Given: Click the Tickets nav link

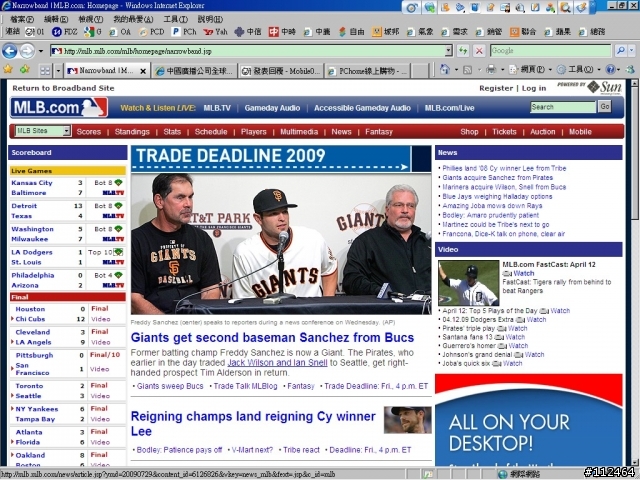Looking at the screenshot, I should (504, 131).
